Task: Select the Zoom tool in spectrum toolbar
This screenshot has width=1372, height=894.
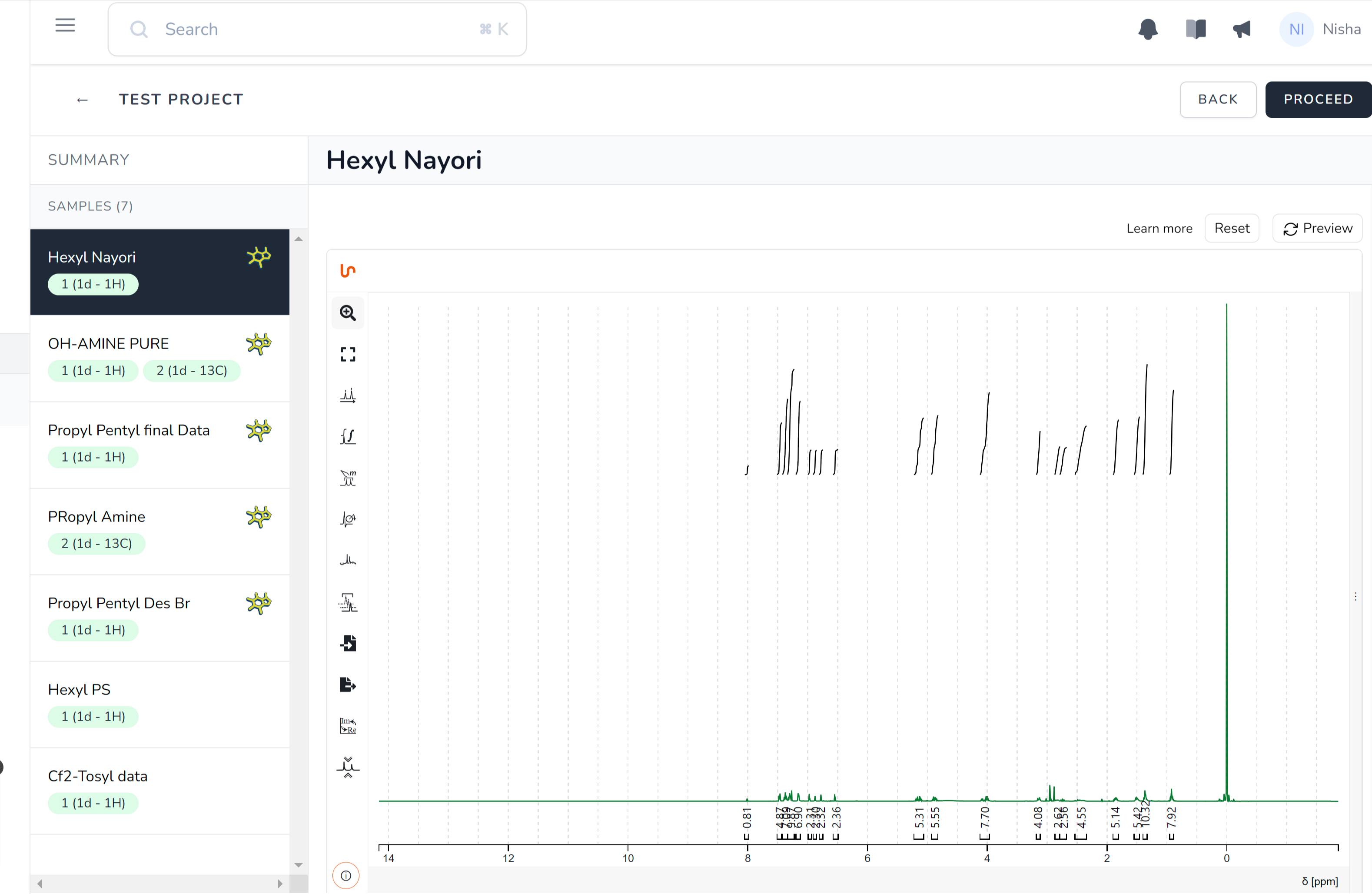Action: [x=348, y=313]
